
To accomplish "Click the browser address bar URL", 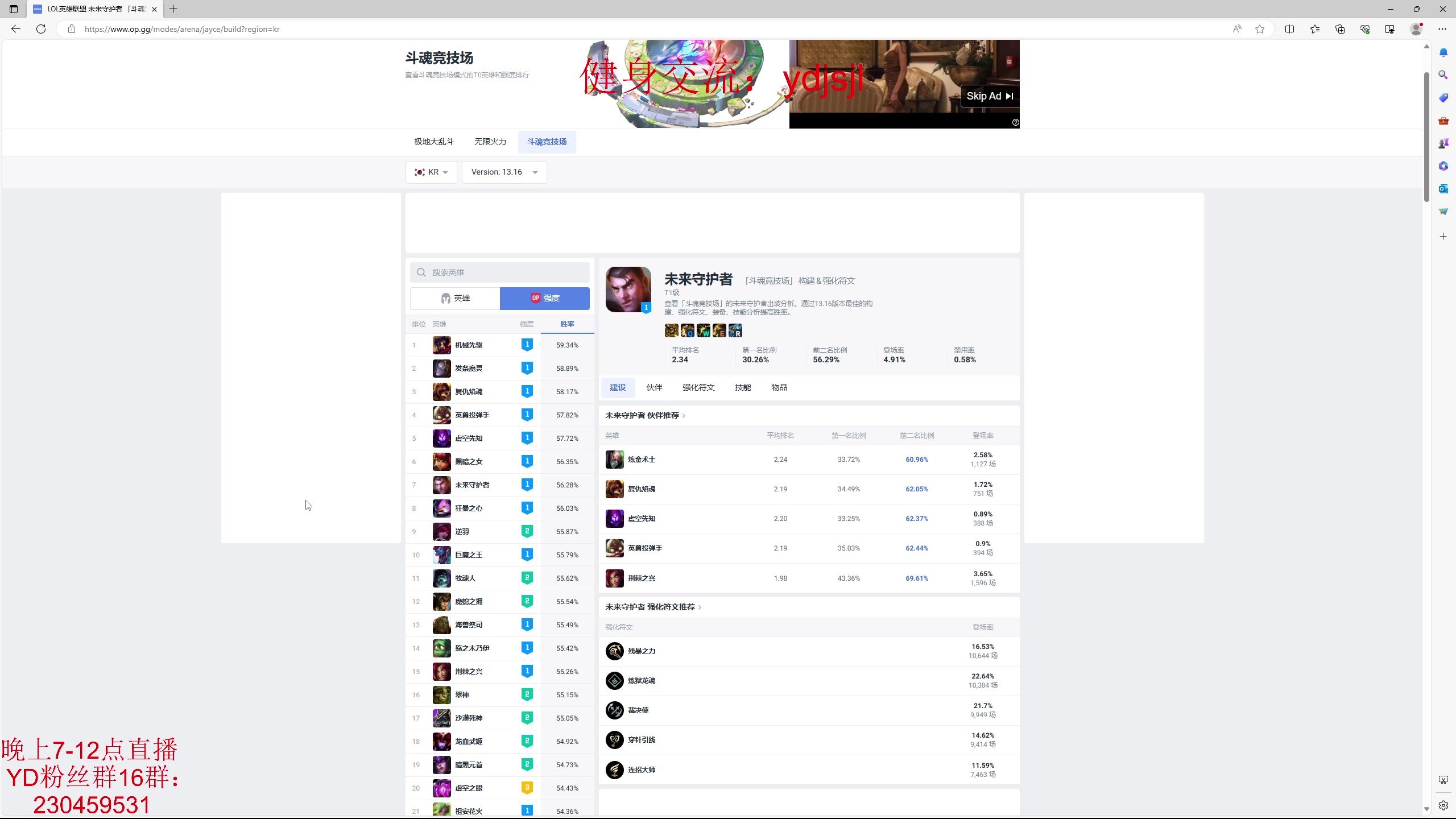I will pyautogui.click(x=182, y=29).
